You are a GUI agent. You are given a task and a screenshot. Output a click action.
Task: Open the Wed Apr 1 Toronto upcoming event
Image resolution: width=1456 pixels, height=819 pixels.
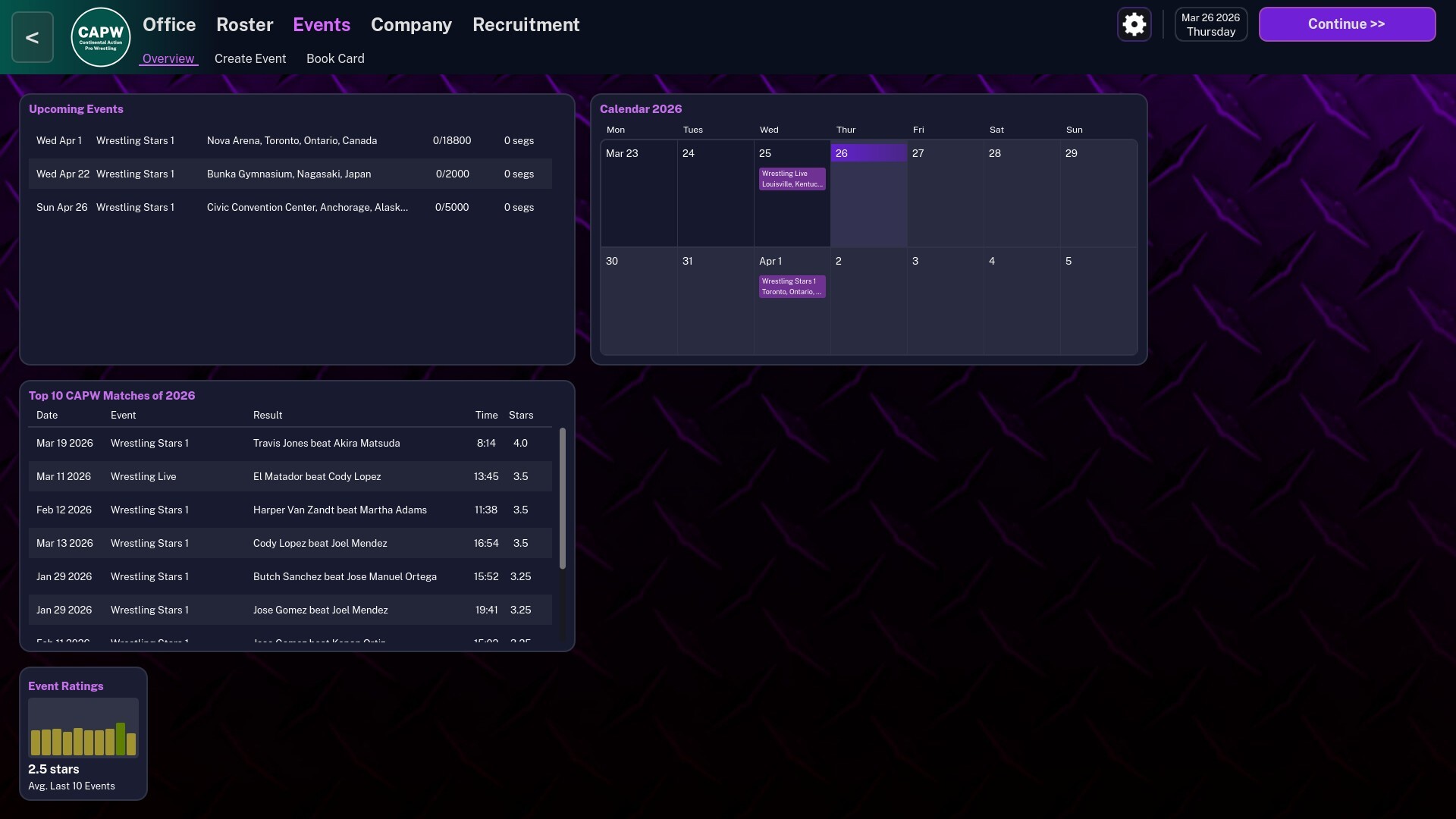click(290, 140)
